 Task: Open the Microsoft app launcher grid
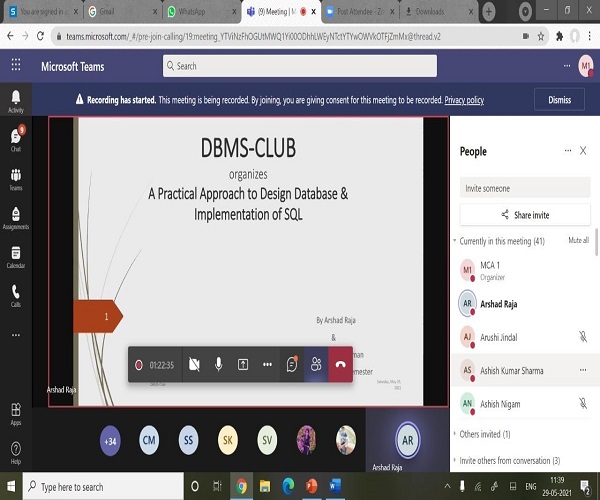(16, 65)
